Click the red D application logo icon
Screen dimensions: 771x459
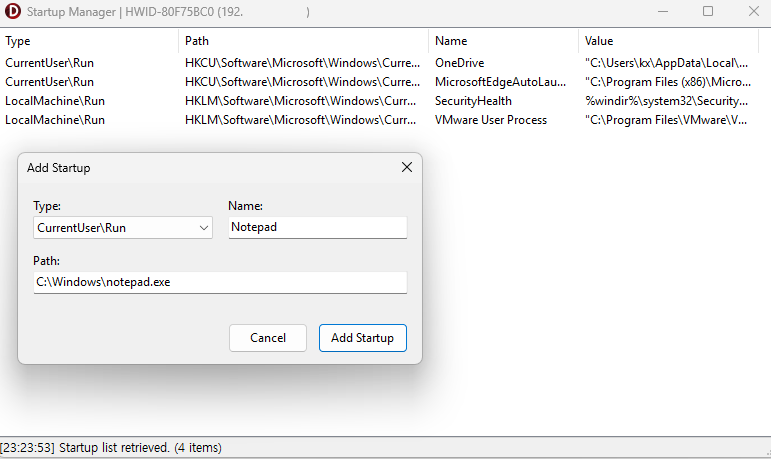(12, 11)
